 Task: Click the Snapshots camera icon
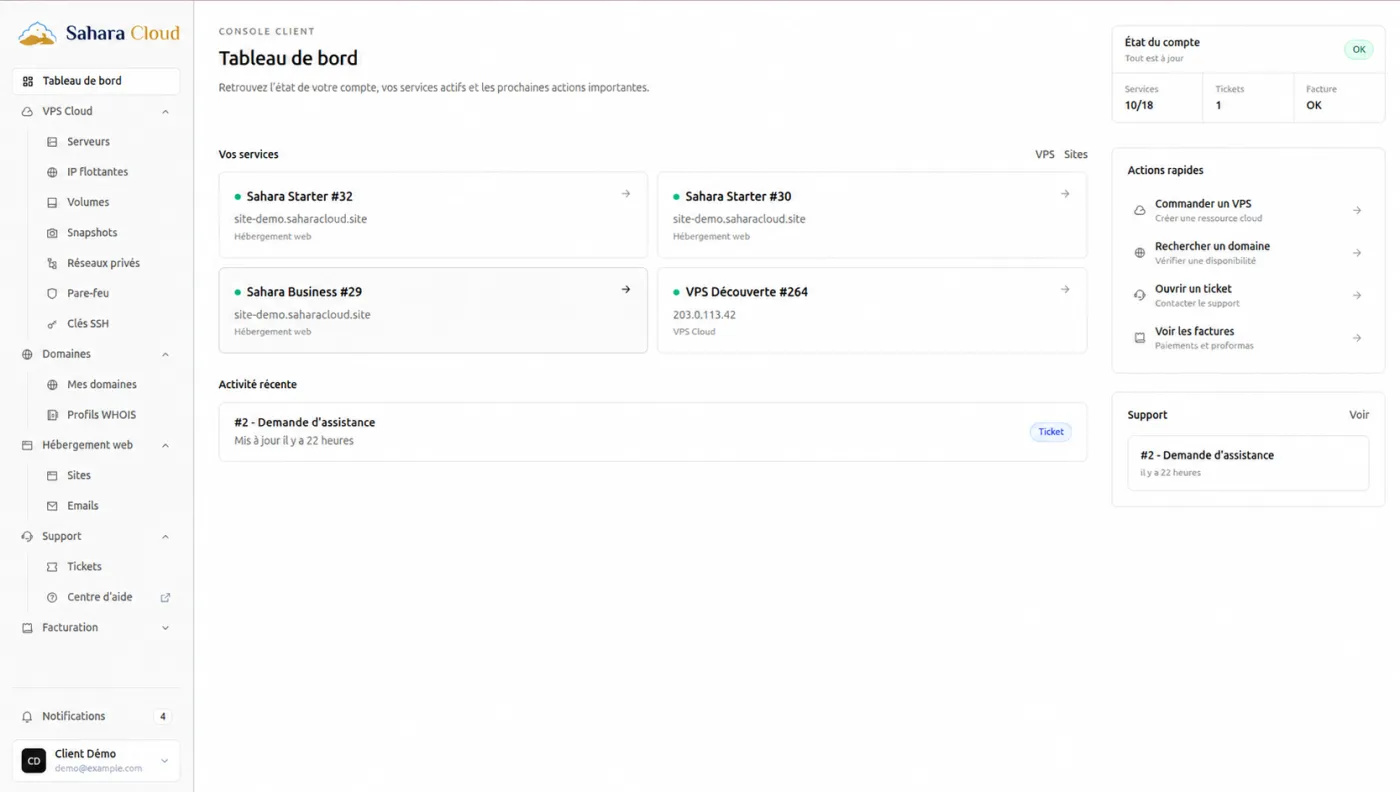[53, 233]
